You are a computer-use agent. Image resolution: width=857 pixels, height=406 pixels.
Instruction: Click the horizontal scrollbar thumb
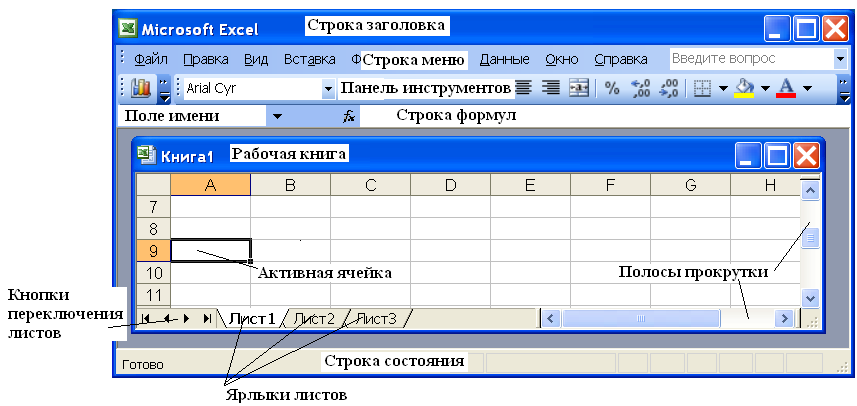641,318
